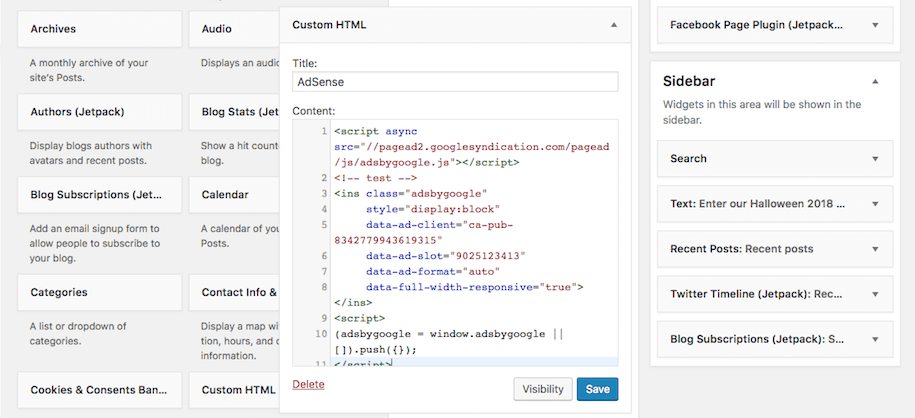The image size is (915, 418).
Task: Collapse the Custom HTML widget arrow
Action: 613,25
